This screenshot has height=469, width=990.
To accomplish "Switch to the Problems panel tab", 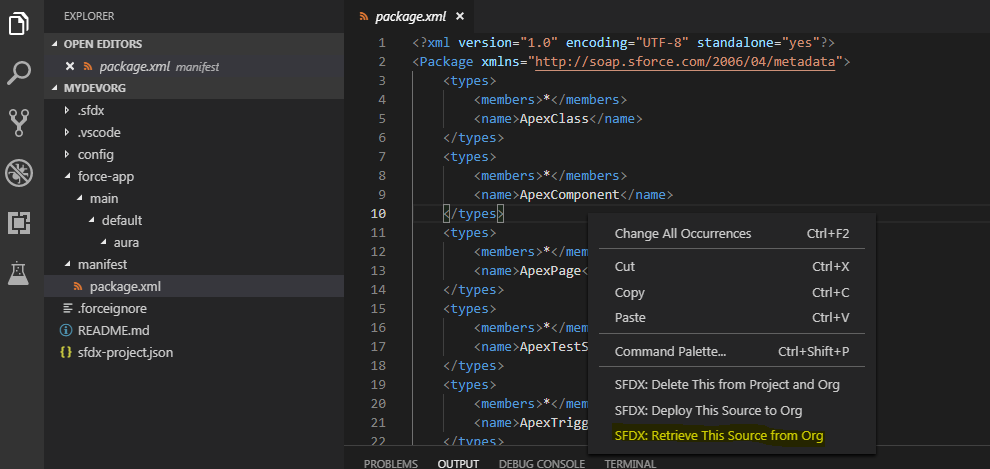I will click(x=390, y=464).
